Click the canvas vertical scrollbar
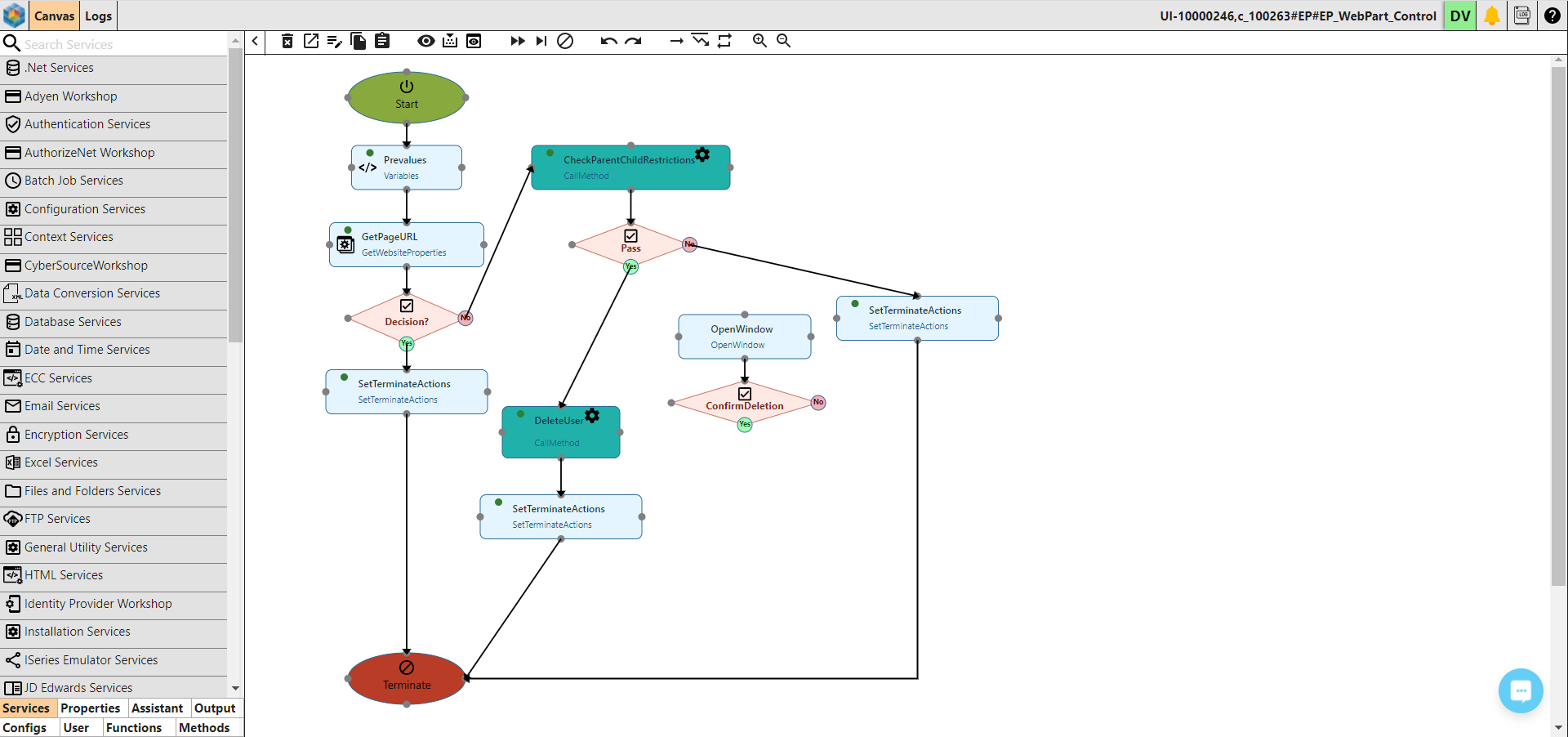1568x737 pixels. click(x=1558, y=327)
